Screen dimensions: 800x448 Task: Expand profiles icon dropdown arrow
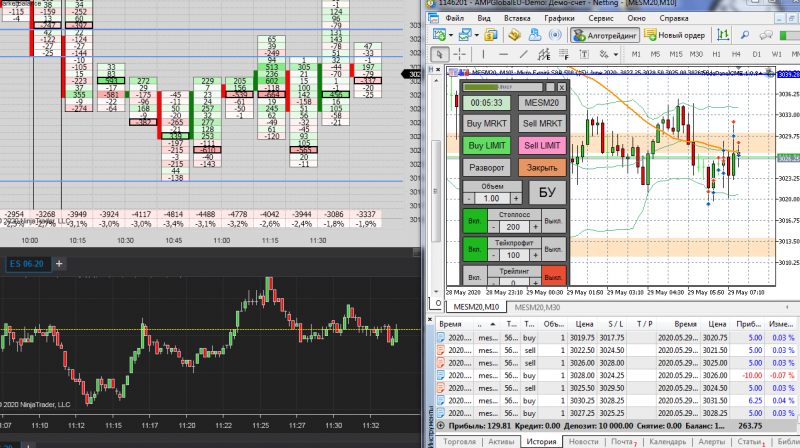[477, 36]
